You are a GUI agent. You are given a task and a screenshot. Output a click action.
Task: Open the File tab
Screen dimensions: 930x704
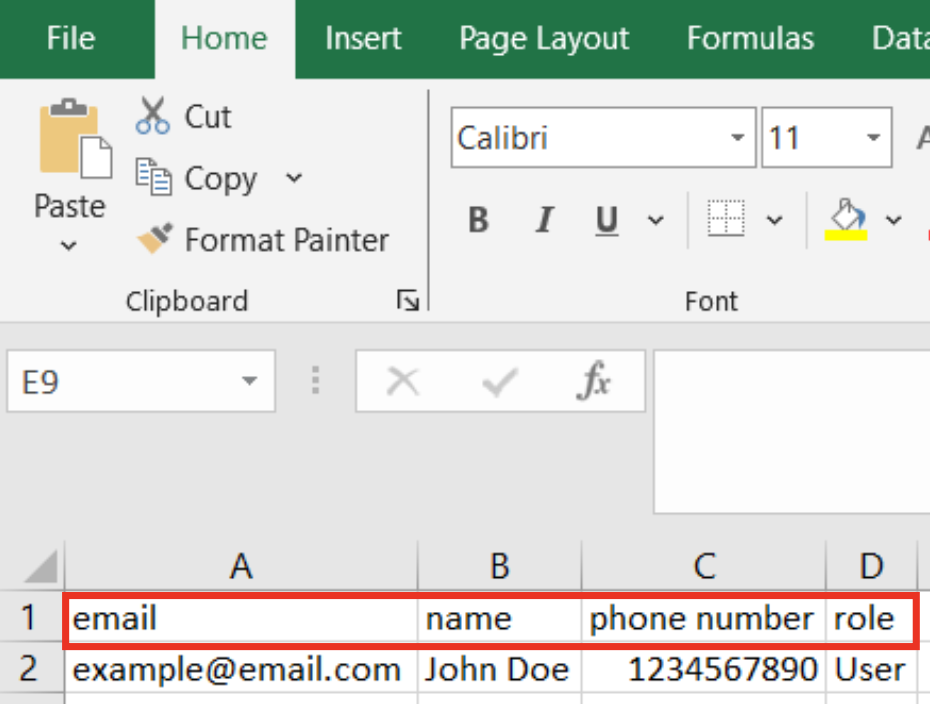(71, 39)
